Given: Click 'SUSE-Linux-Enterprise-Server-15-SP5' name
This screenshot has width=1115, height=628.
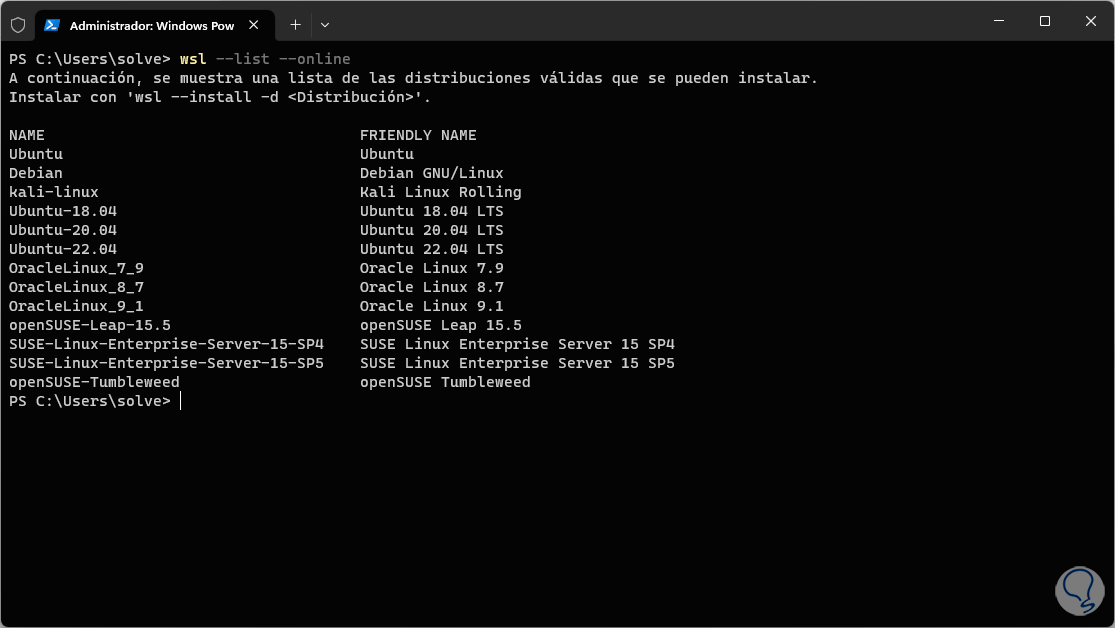Looking at the screenshot, I should point(166,363).
